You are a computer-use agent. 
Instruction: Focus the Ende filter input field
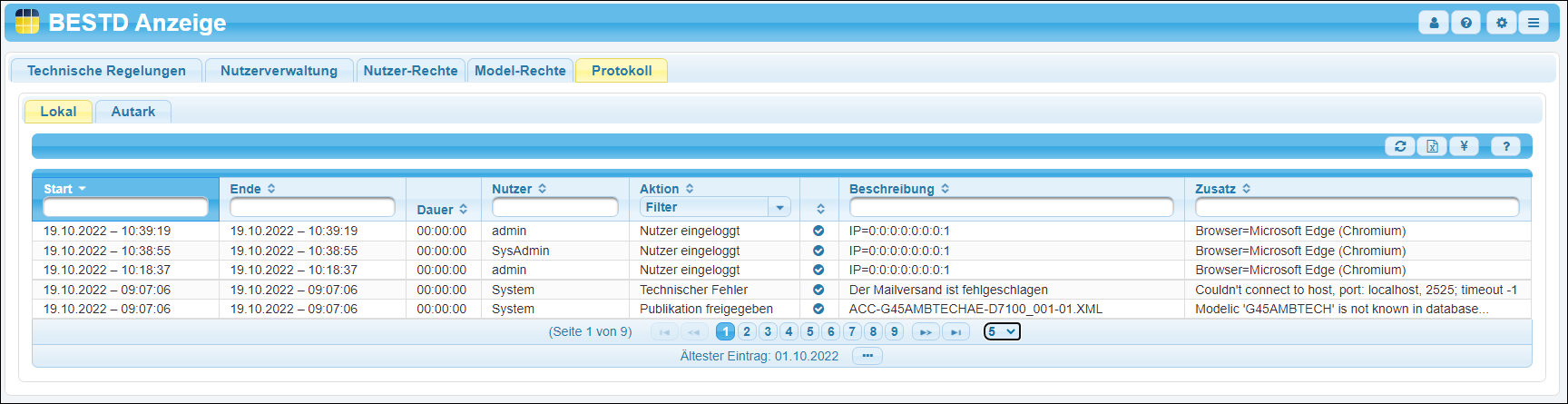pos(312,208)
